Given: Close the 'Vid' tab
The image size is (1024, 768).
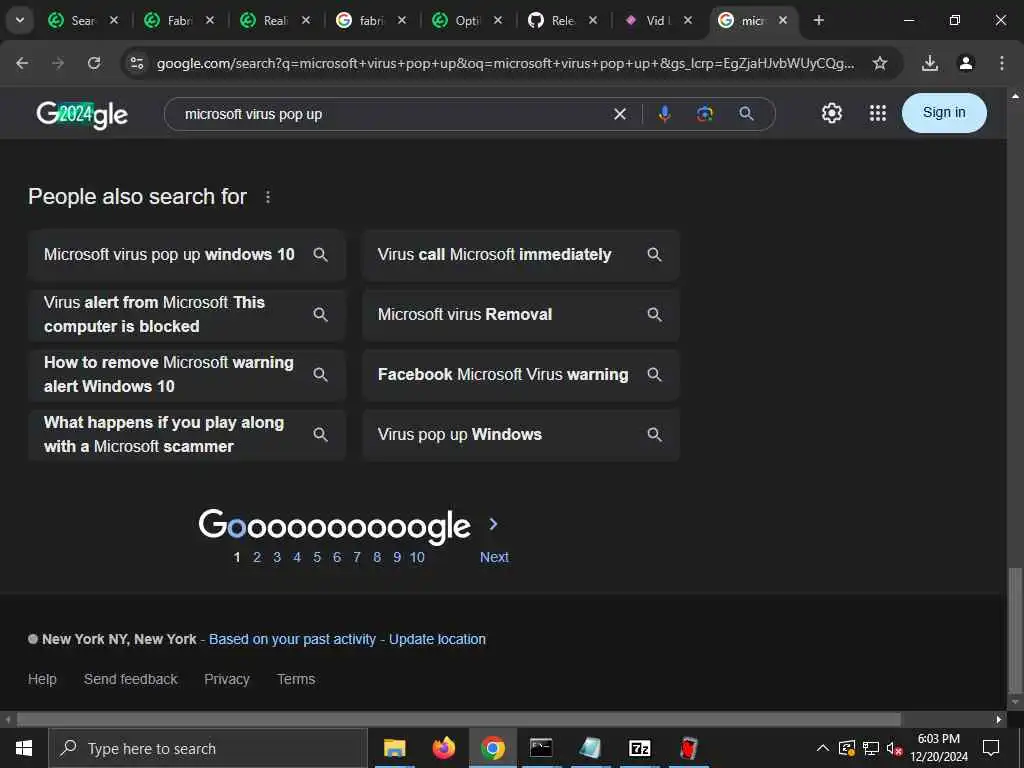Looking at the screenshot, I should pyautogui.click(x=688, y=20).
